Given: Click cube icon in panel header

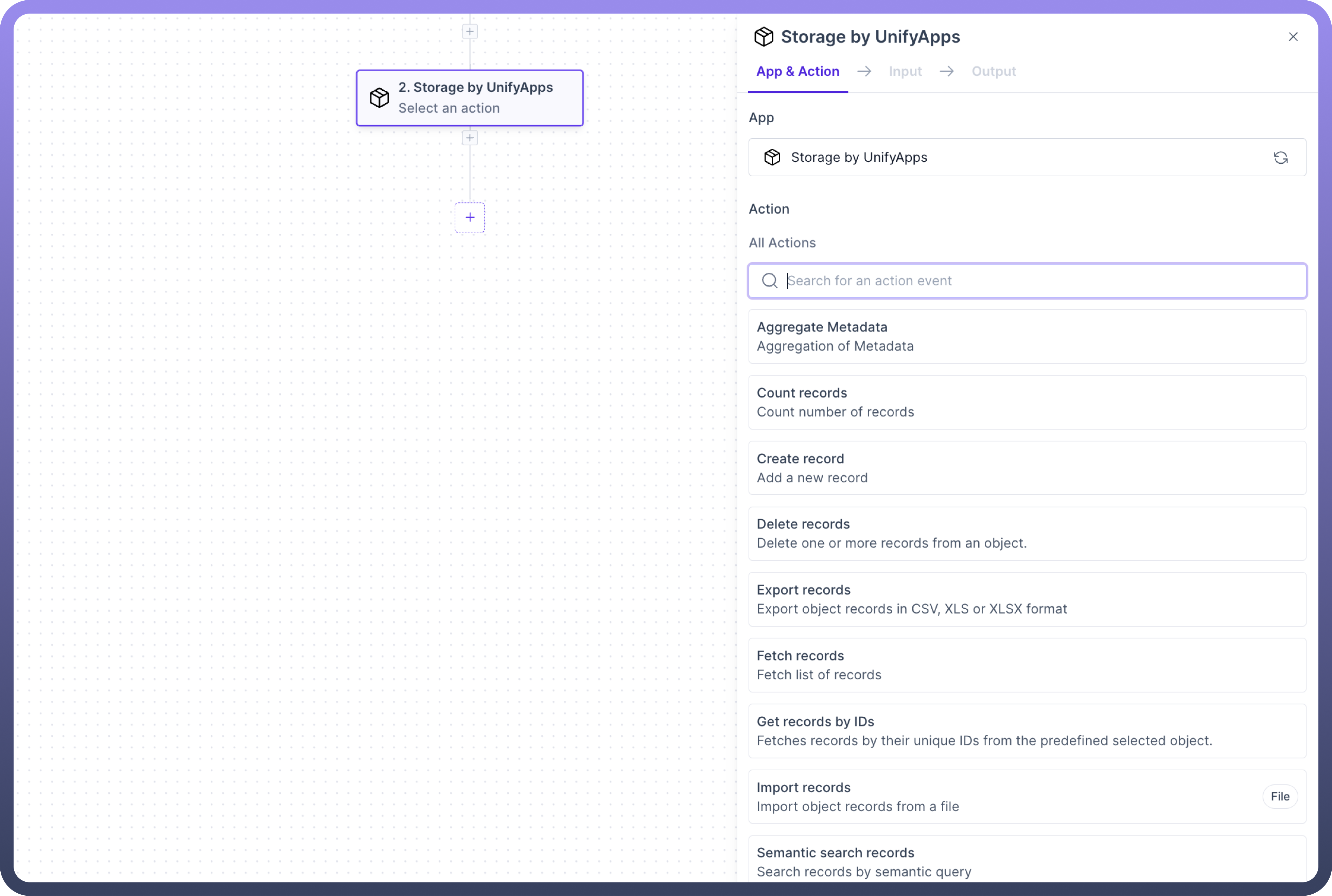Looking at the screenshot, I should click(x=763, y=37).
